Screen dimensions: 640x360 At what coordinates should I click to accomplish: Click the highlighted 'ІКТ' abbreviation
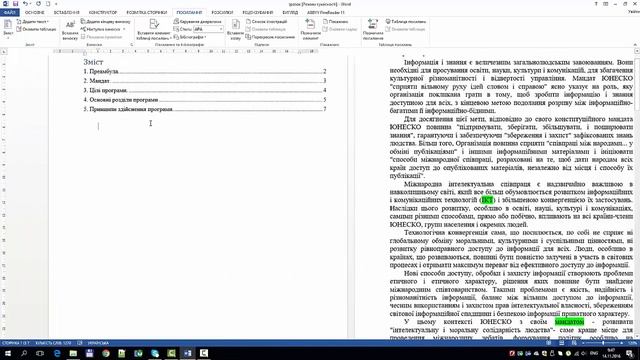click(487, 200)
